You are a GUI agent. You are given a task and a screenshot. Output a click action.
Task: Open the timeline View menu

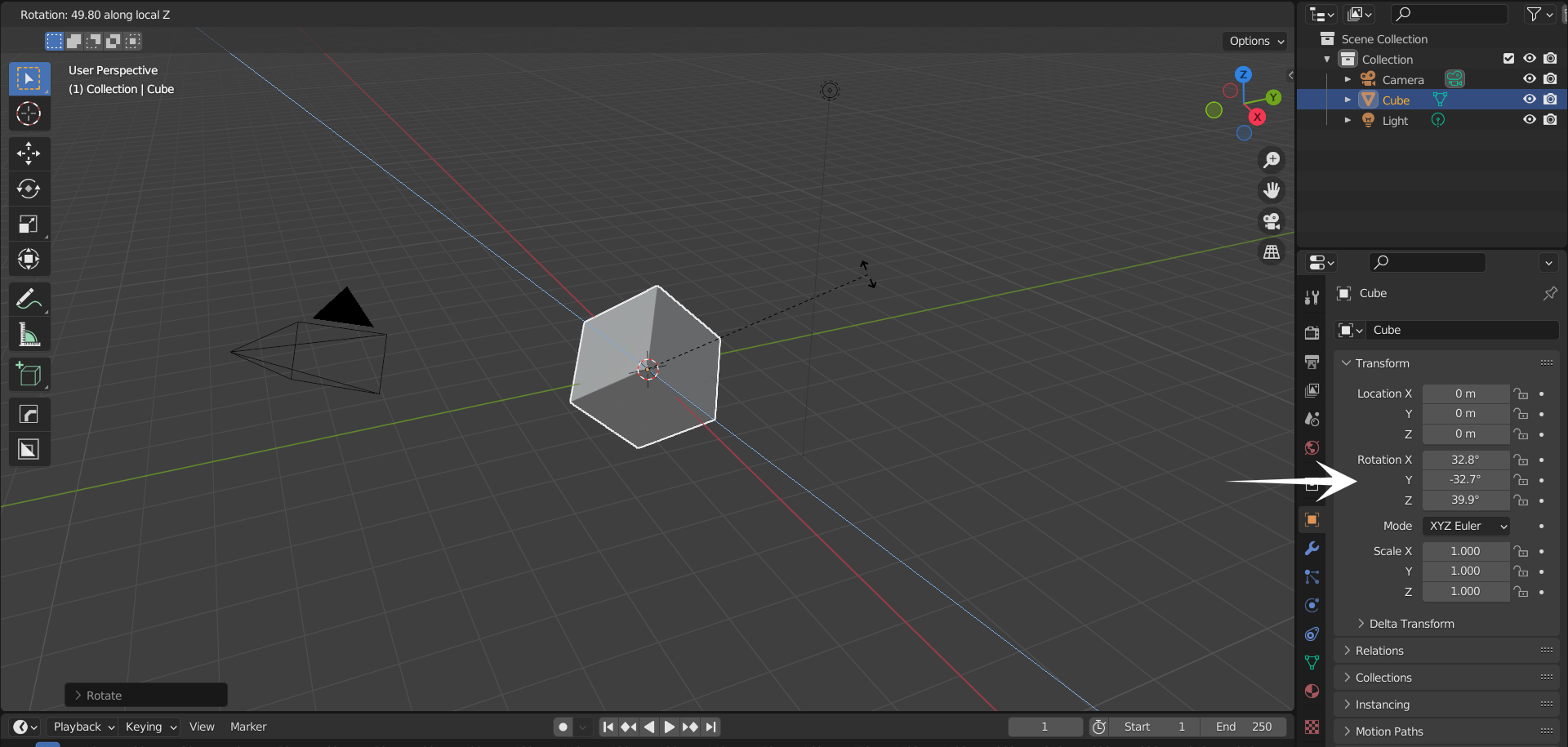click(202, 727)
